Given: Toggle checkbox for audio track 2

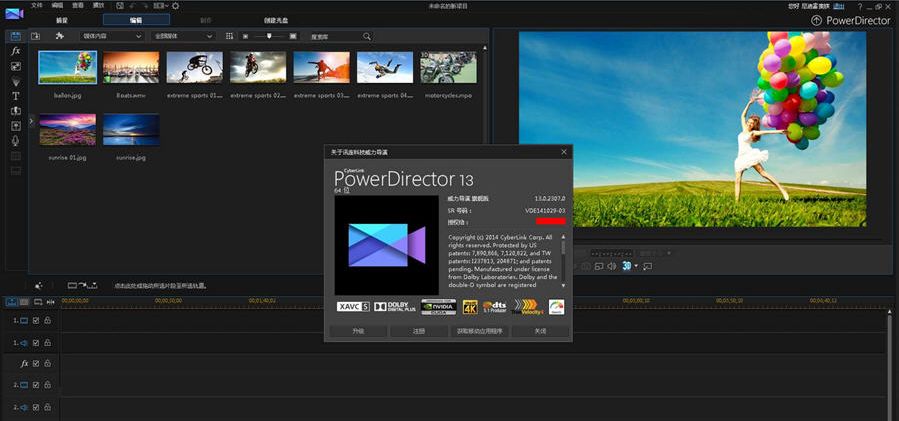Looking at the screenshot, I should point(36,407).
